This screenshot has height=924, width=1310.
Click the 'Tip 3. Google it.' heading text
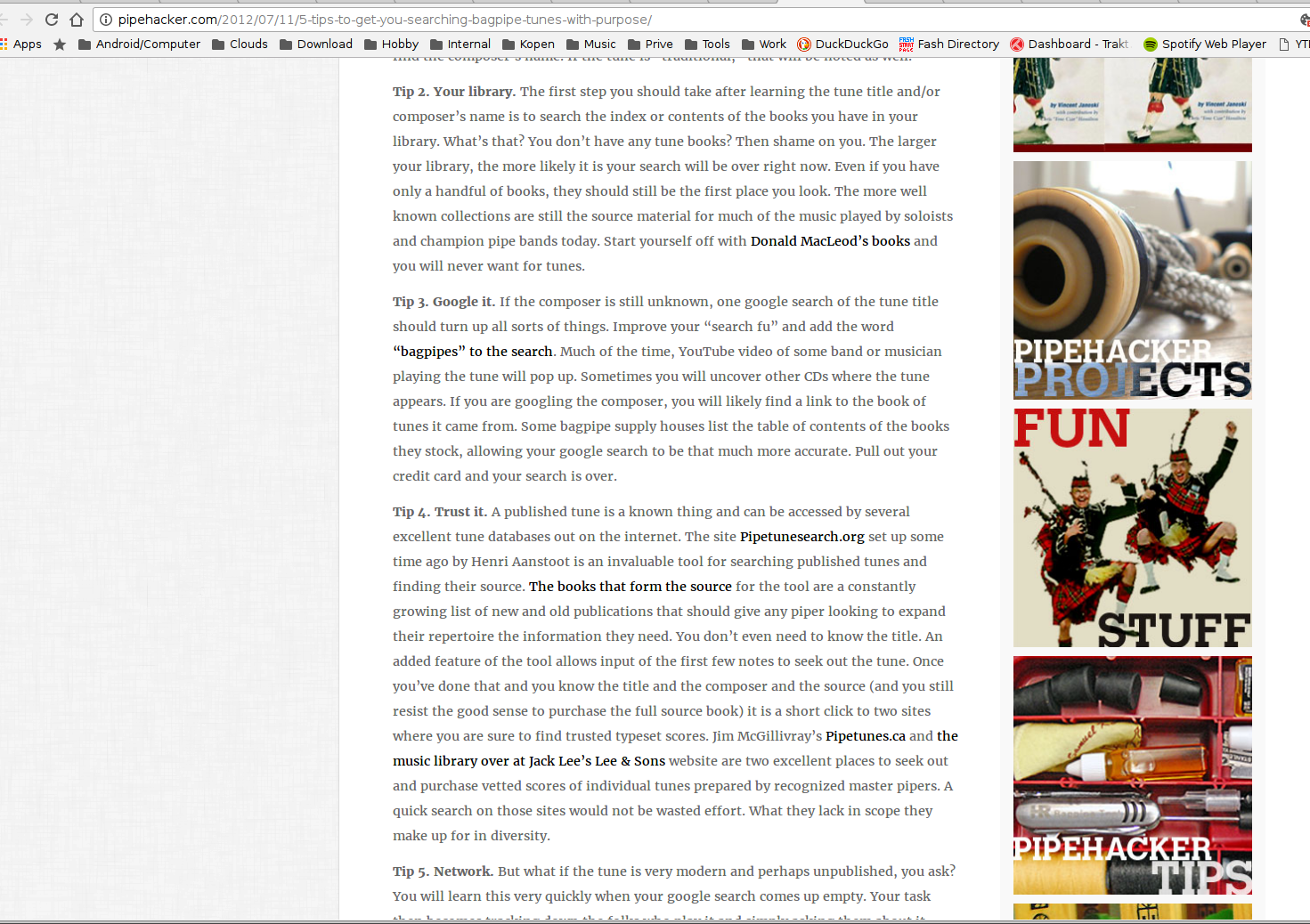tap(444, 302)
